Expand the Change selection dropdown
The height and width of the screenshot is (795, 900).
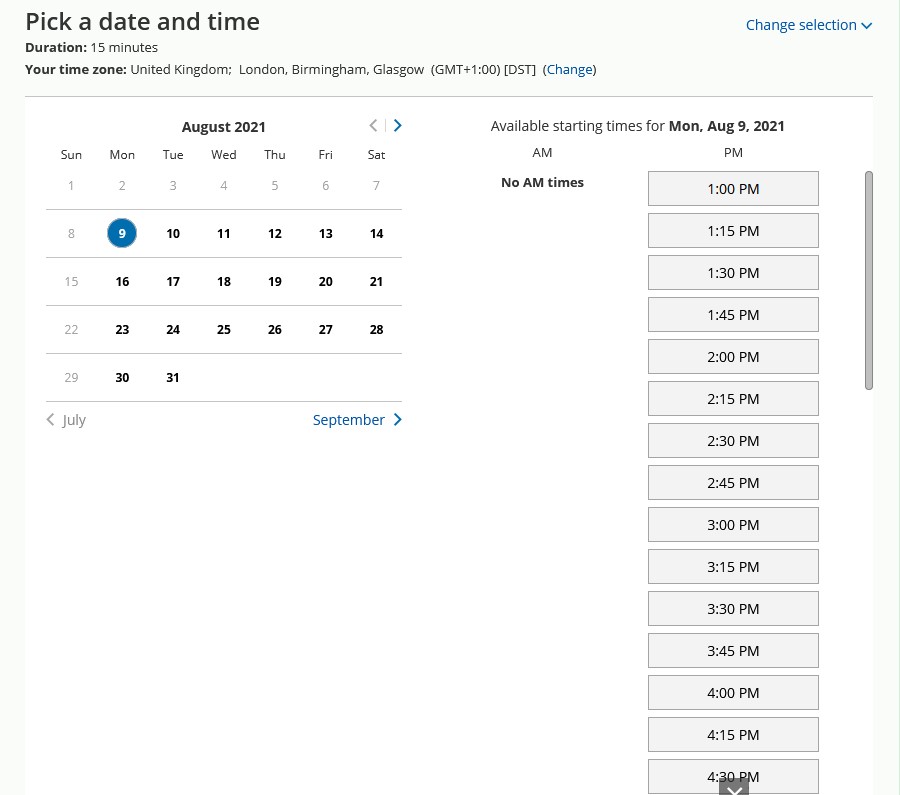click(x=808, y=25)
